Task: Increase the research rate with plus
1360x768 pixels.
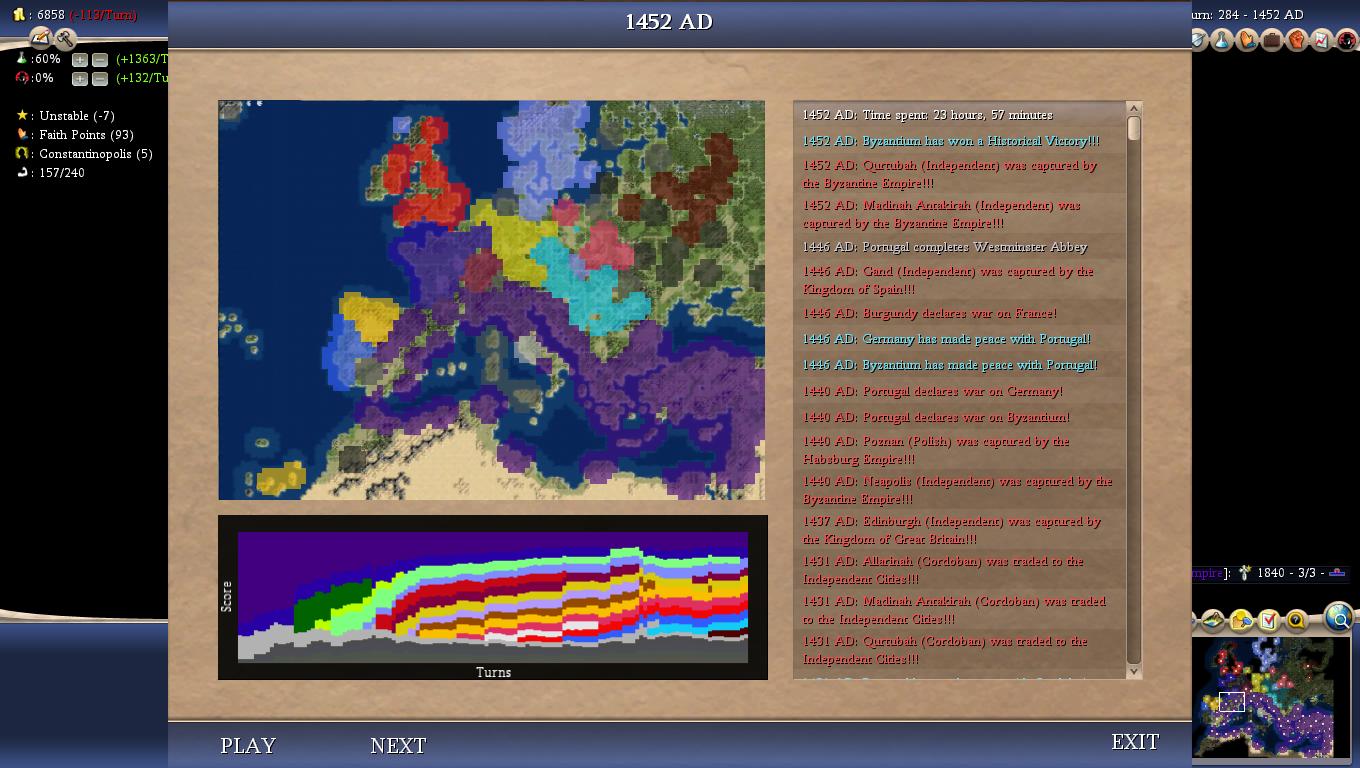Action: pyautogui.click(x=79, y=59)
